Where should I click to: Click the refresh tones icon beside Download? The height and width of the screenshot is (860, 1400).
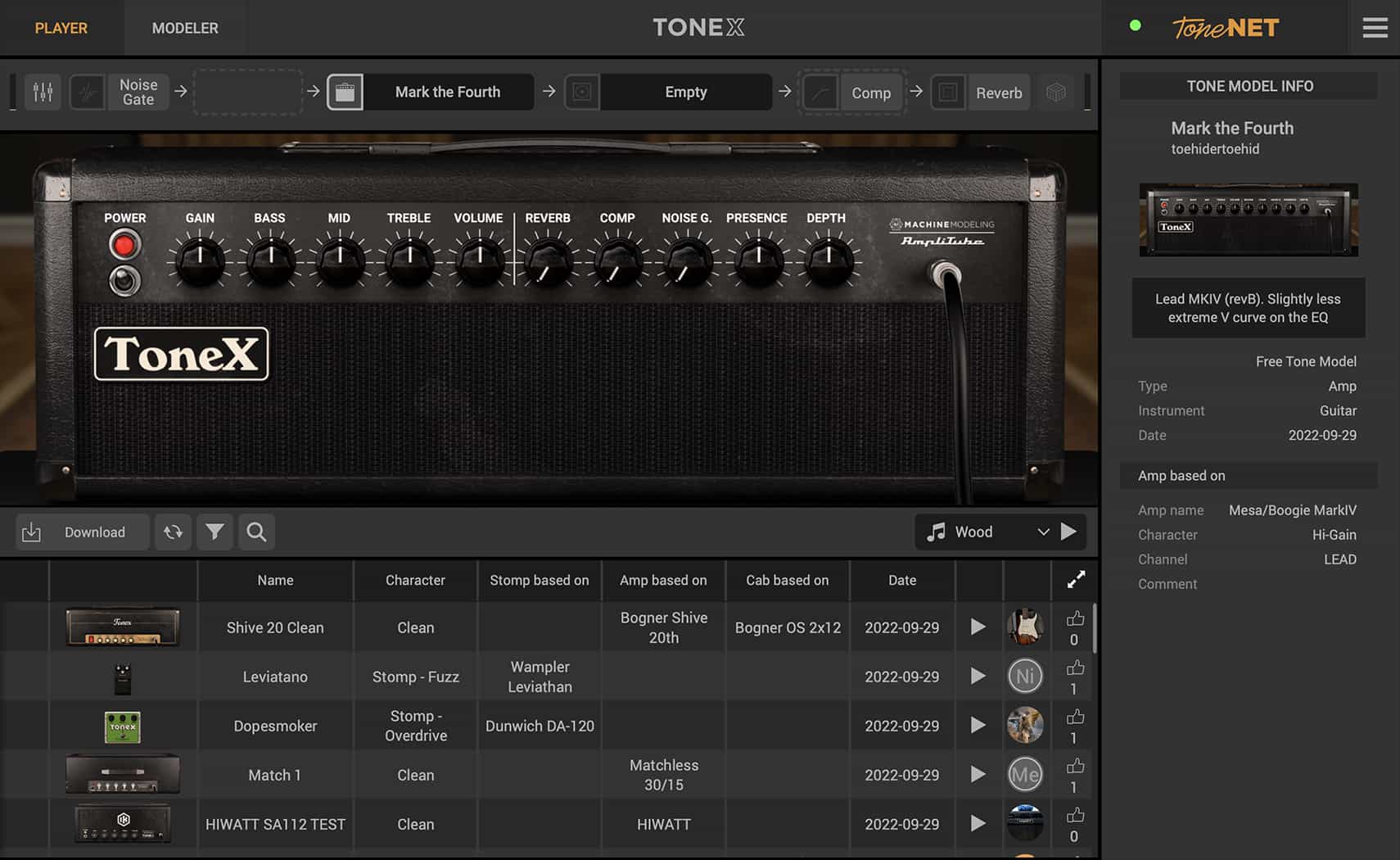pyautogui.click(x=173, y=532)
